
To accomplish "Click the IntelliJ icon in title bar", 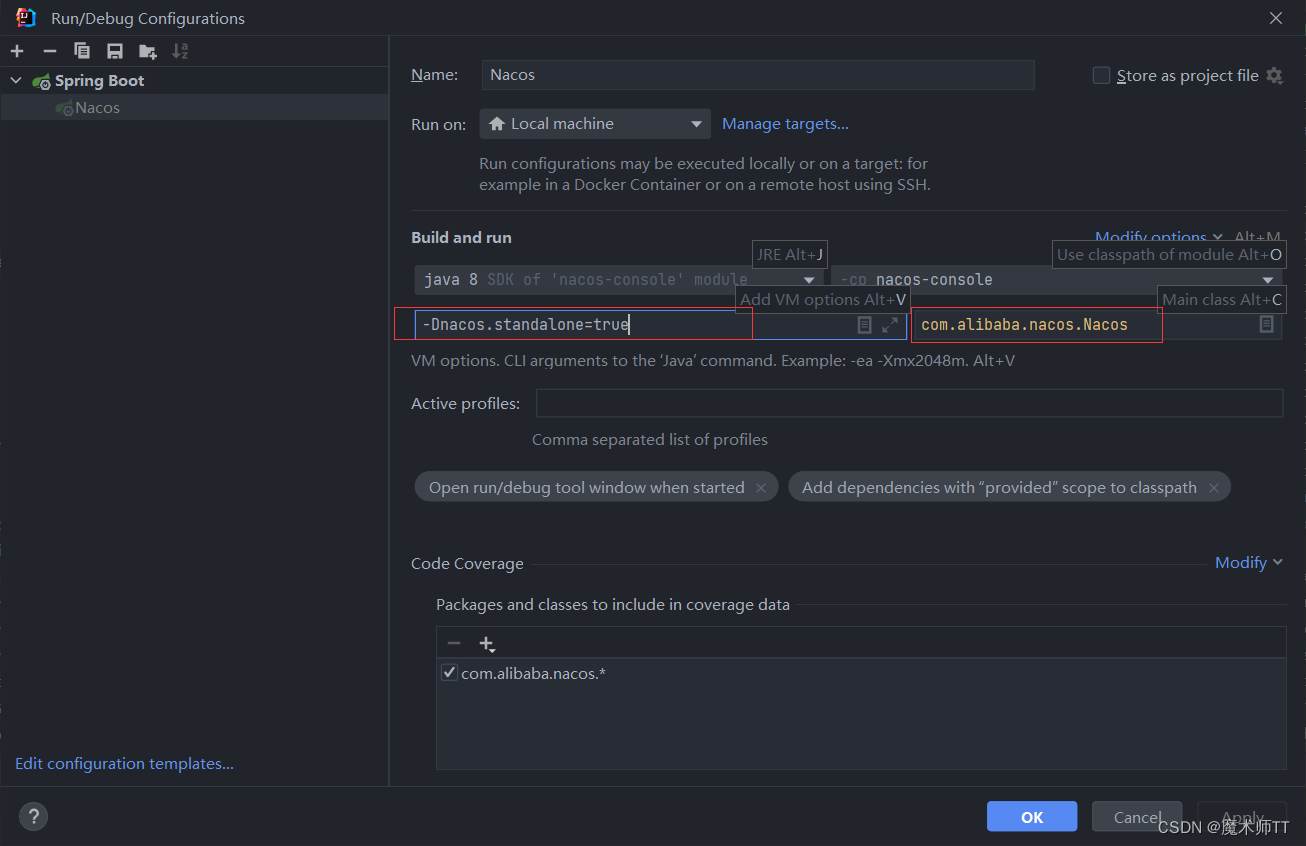I will (26, 18).
